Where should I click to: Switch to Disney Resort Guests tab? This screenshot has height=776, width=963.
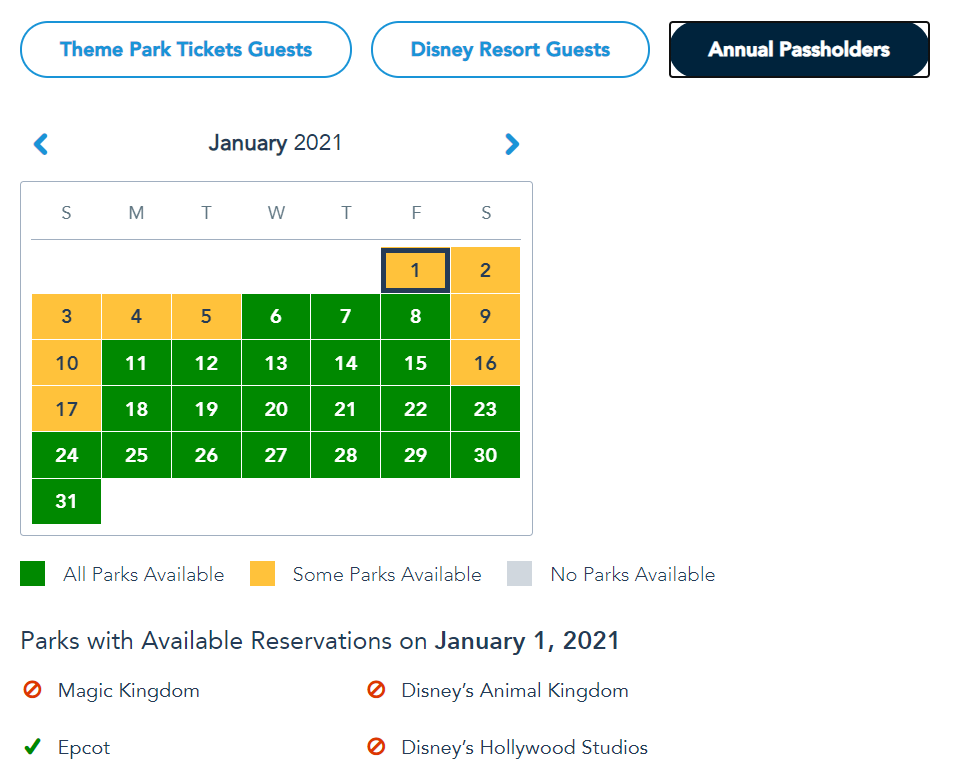point(510,49)
